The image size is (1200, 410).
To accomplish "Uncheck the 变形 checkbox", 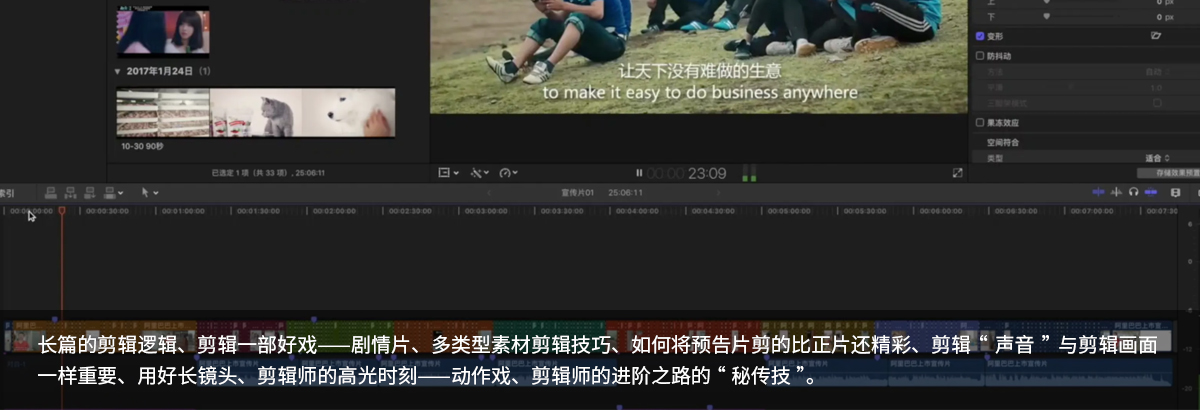I will (x=980, y=36).
